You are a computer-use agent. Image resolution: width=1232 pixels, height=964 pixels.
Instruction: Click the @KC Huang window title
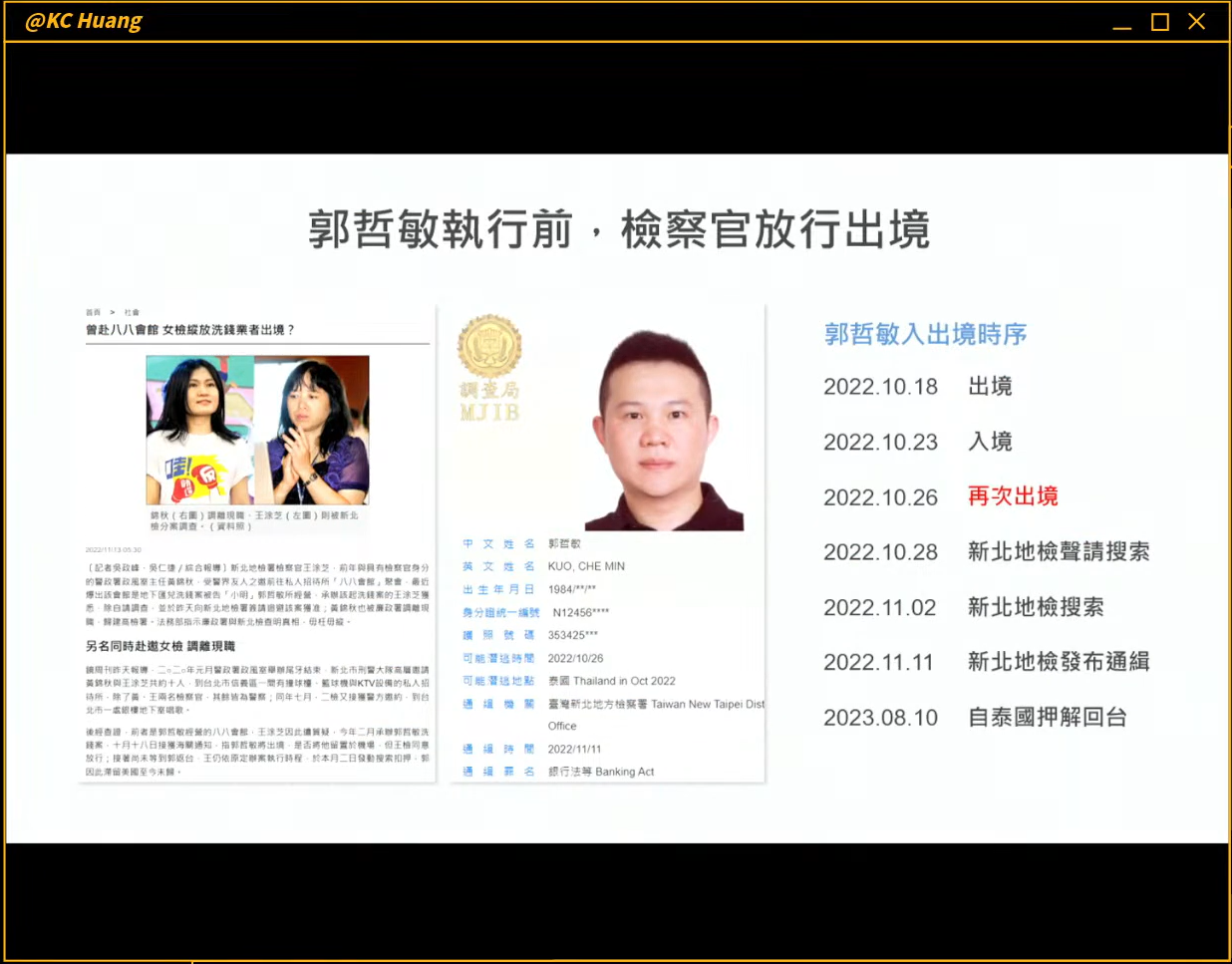coord(84,21)
